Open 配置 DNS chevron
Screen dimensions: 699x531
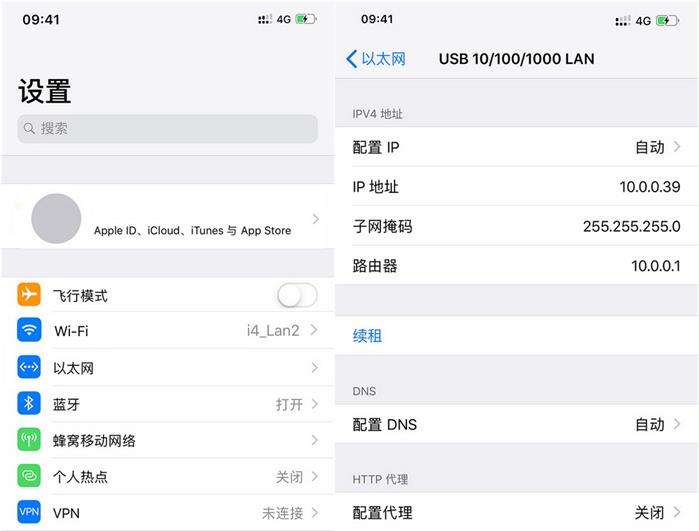[x=677, y=424]
